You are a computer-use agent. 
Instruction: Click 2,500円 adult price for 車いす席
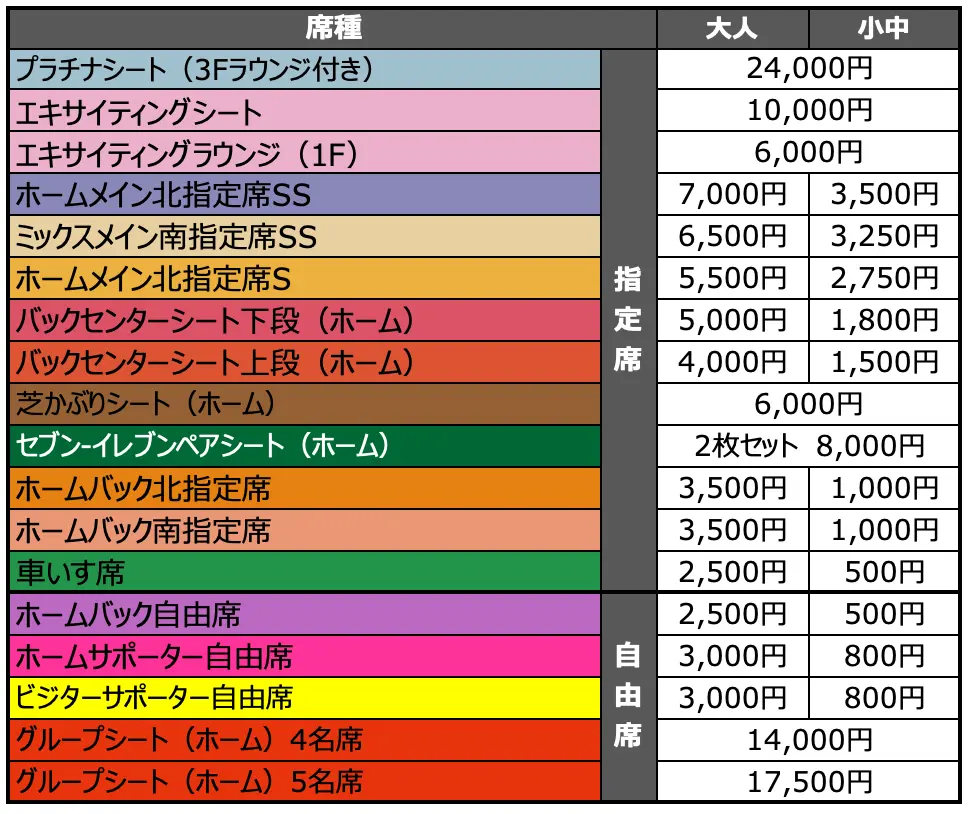tap(733, 571)
